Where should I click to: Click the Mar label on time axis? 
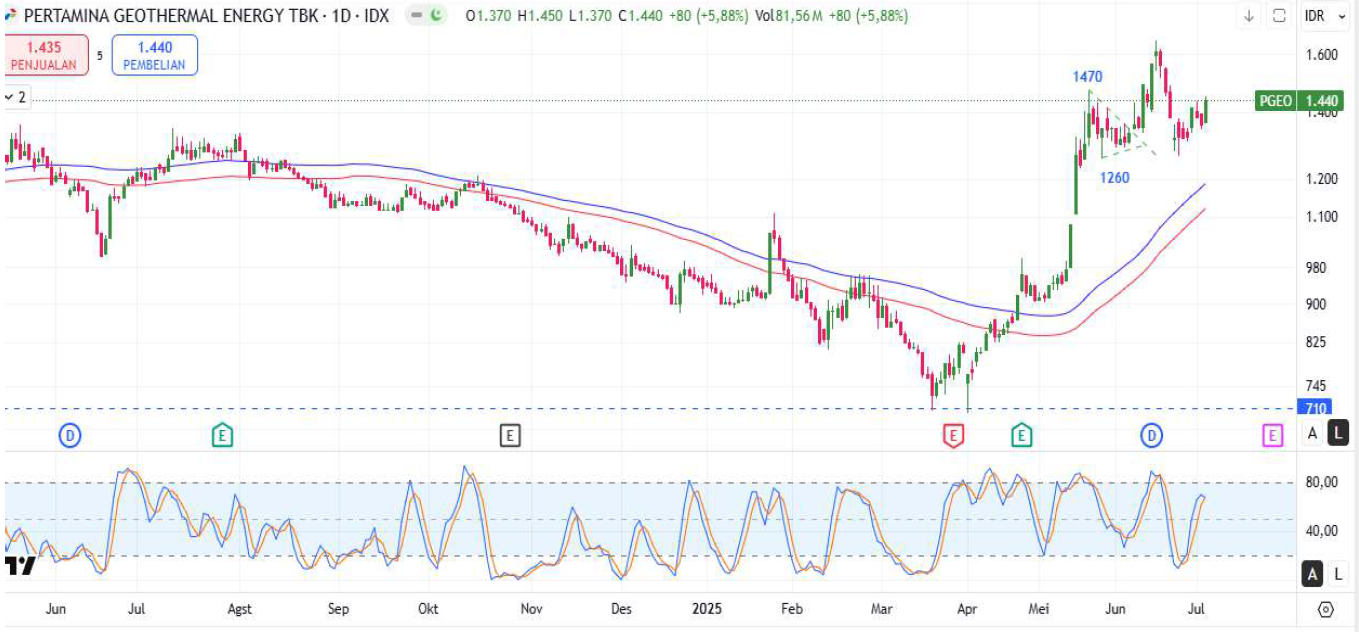(x=882, y=609)
